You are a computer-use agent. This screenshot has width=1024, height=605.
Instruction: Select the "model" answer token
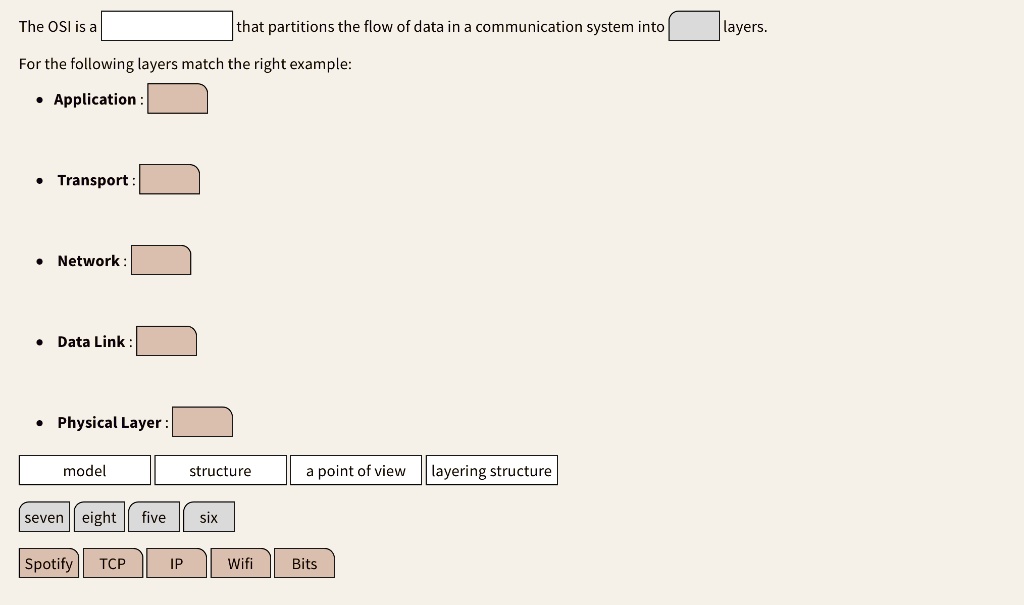(84, 470)
